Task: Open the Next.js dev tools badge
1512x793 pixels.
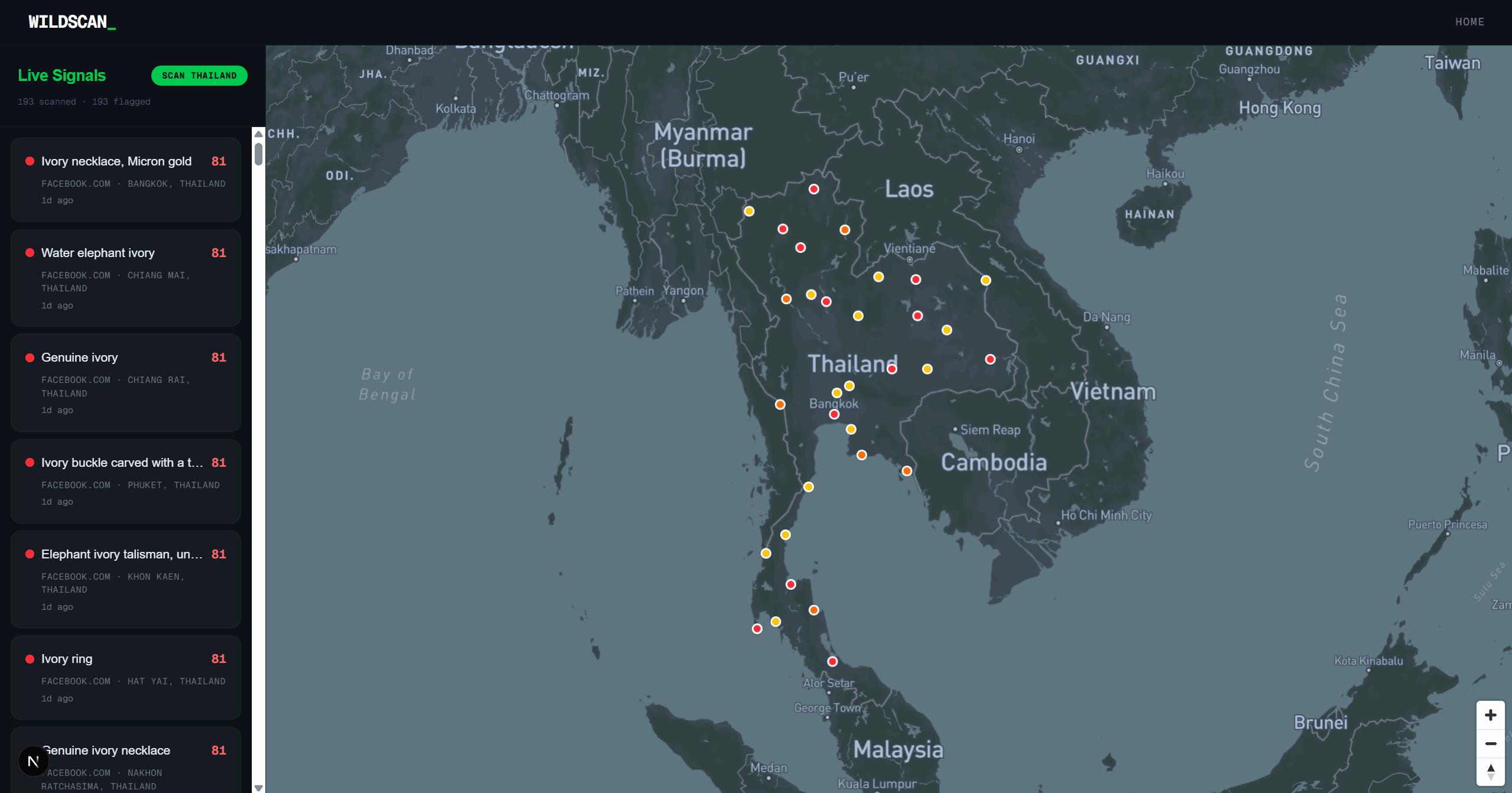Action: [x=33, y=761]
